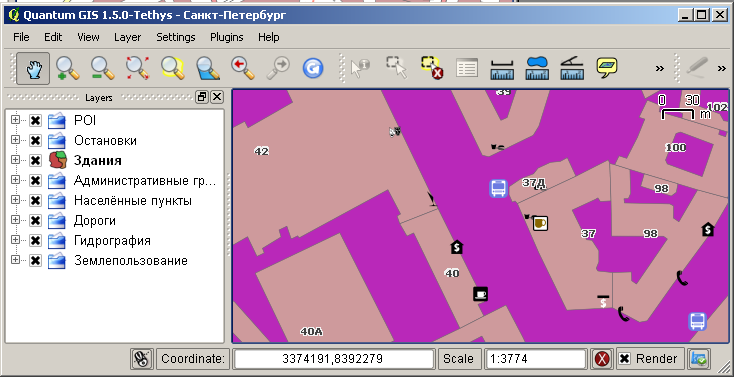734x377 pixels.
Task: Click the Zoom Last arrow icon
Action: [x=243, y=68]
